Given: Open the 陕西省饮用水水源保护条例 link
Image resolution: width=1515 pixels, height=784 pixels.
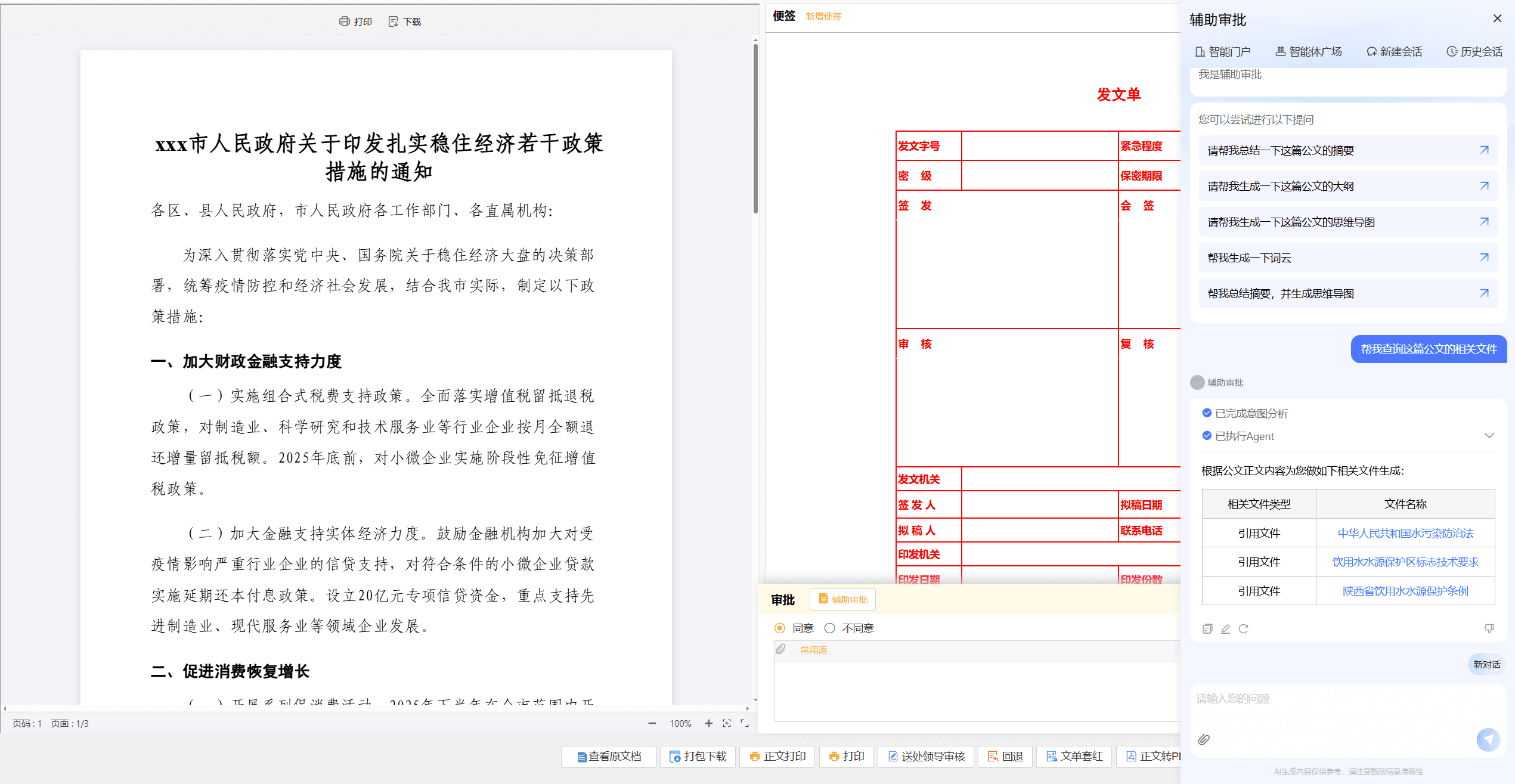Looking at the screenshot, I should coord(1405,591).
